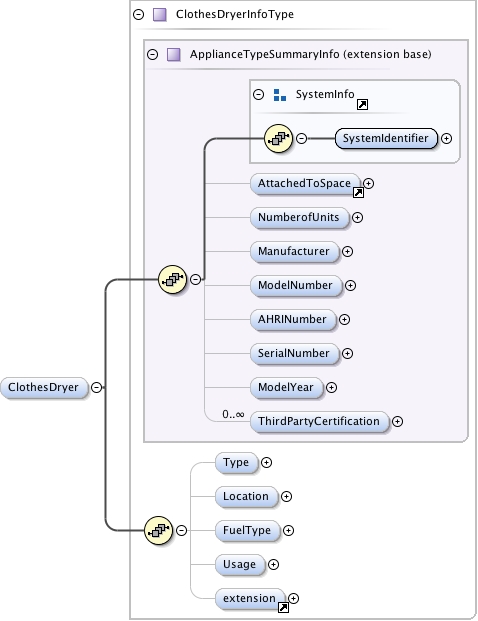This screenshot has height=621, width=478.
Task: Click the ClothesDryerInfoType purple type icon
Action: 160,15
